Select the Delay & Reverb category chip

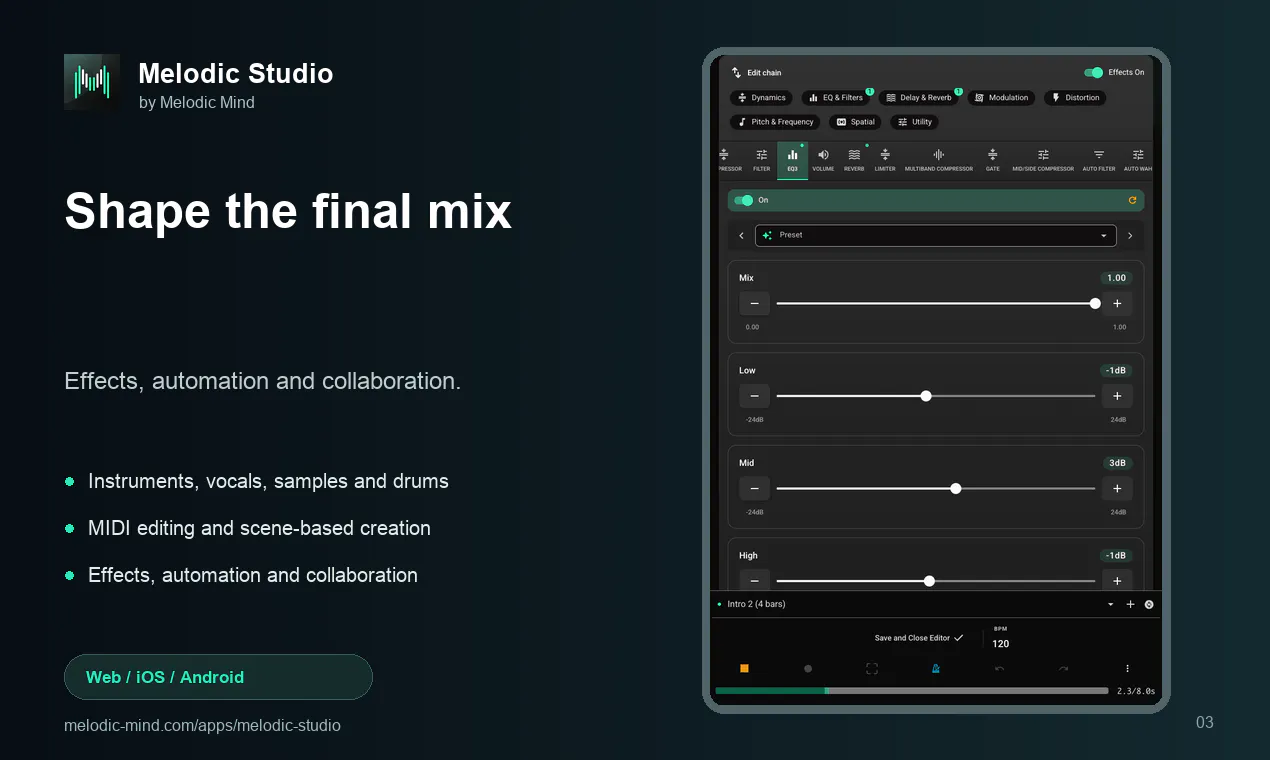click(x=919, y=98)
